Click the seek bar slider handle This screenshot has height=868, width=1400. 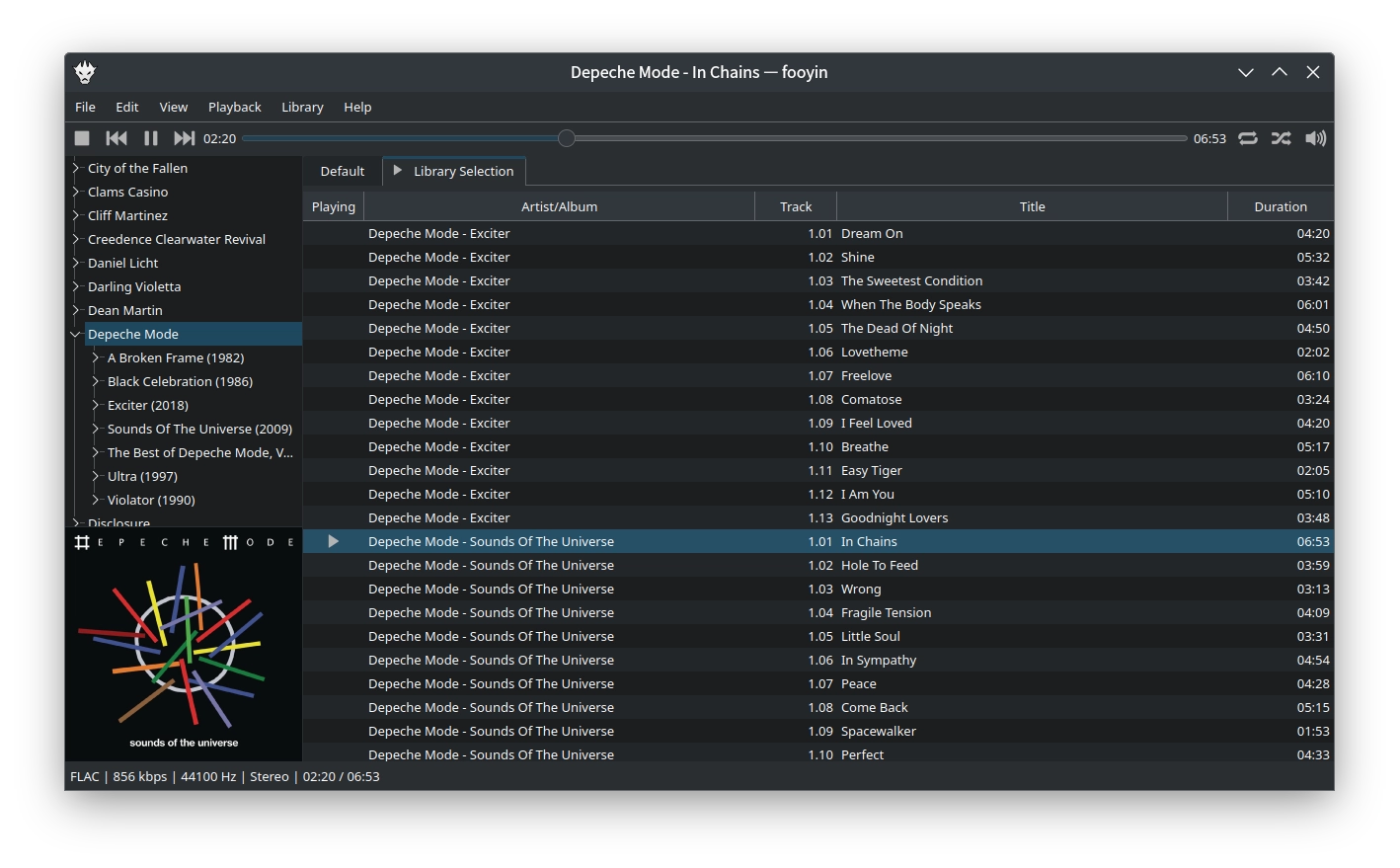pos(566,138)
